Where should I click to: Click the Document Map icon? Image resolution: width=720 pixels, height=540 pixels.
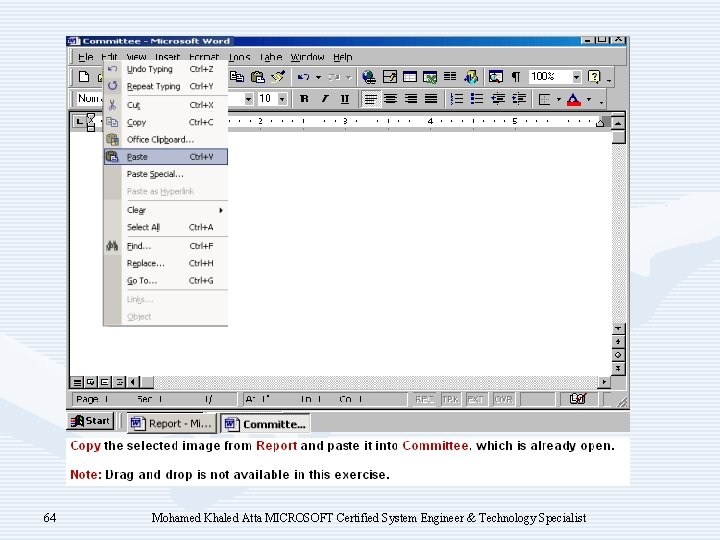[x=496, y=77]
